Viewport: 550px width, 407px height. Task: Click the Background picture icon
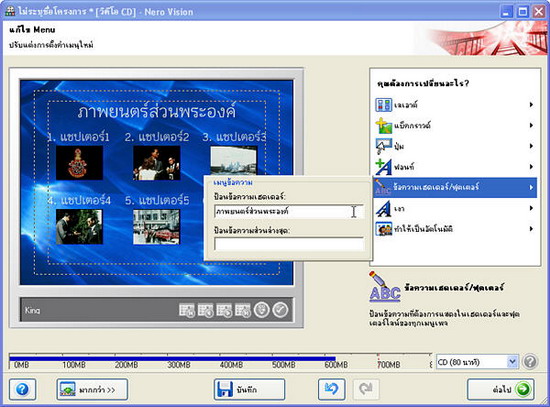[x=383, y=125]
